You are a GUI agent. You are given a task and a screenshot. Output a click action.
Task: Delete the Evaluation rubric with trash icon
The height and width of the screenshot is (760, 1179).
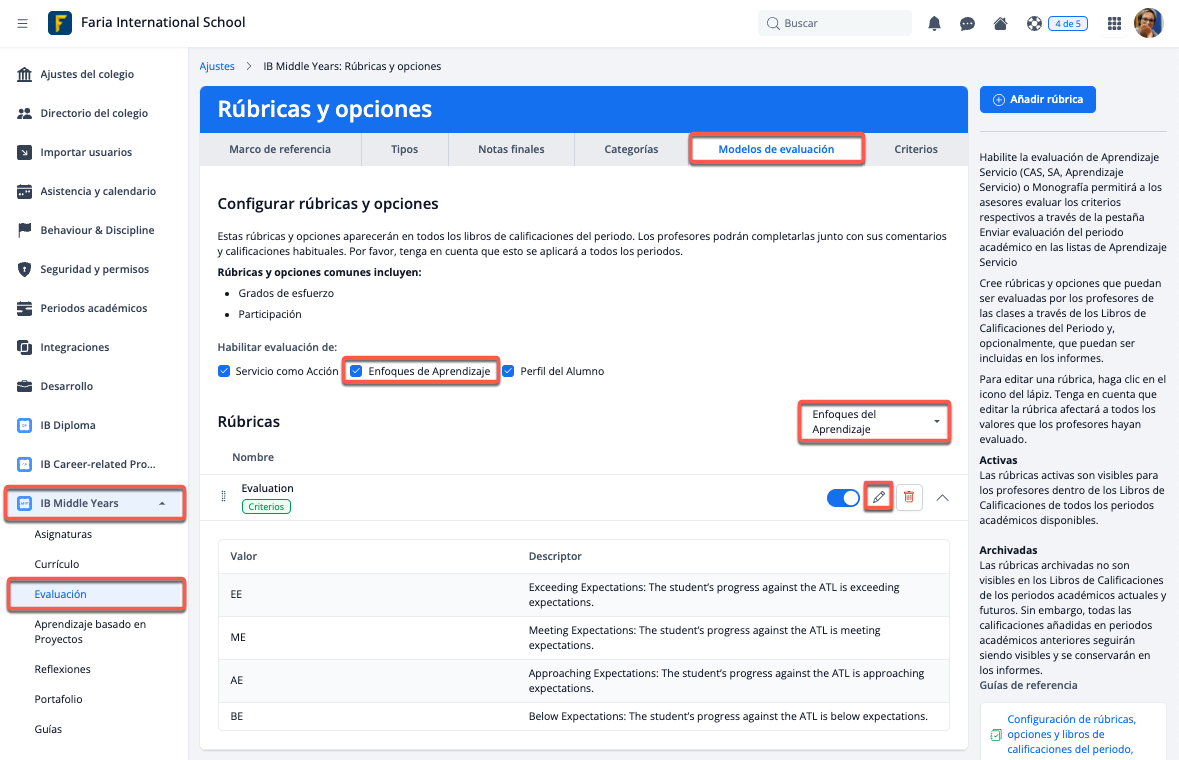908,497
